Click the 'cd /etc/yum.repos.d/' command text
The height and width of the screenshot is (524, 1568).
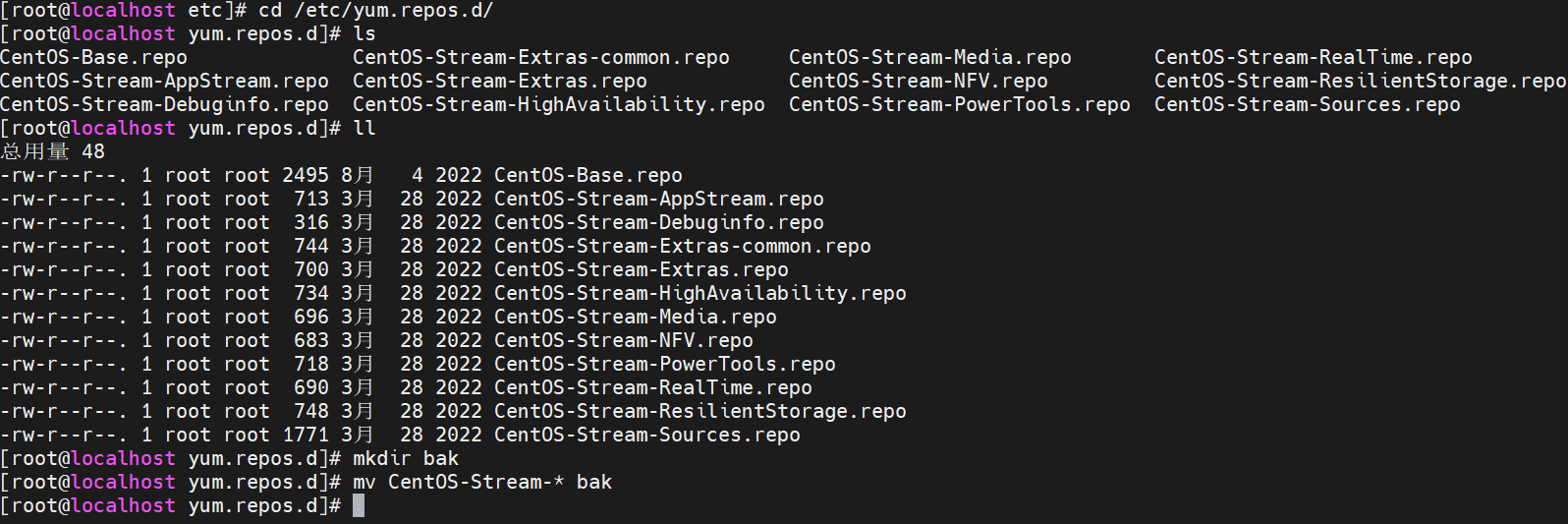[375, 10]
